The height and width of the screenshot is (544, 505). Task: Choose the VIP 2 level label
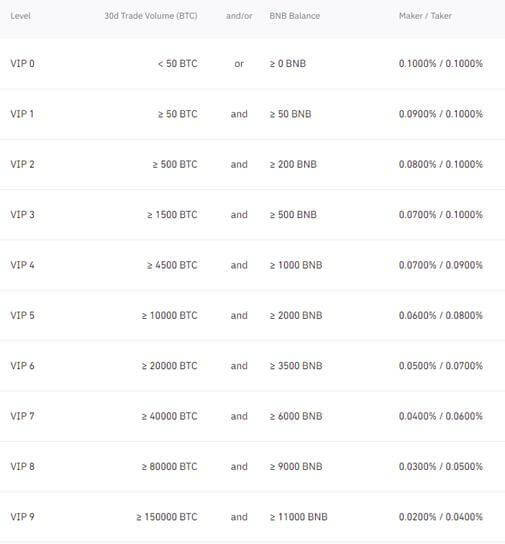[x=23, y=164]
